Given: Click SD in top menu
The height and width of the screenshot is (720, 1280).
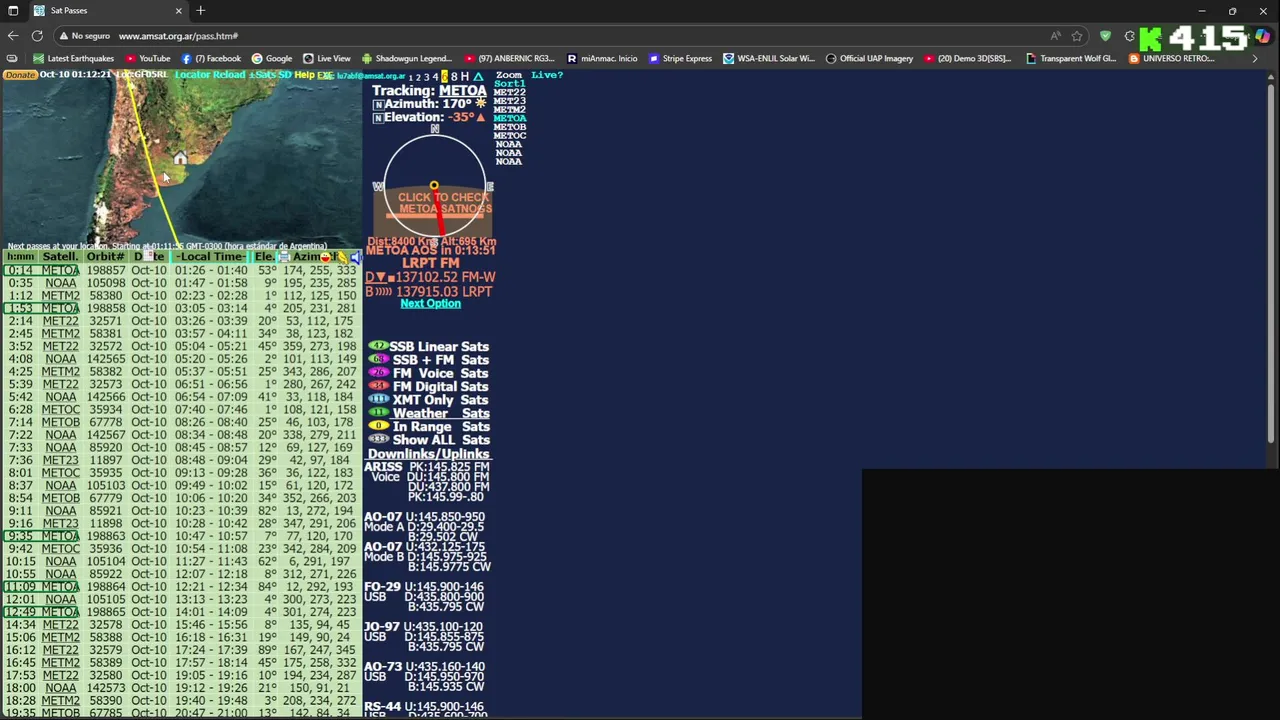Looking at the screenshot, I should [285, 75].
